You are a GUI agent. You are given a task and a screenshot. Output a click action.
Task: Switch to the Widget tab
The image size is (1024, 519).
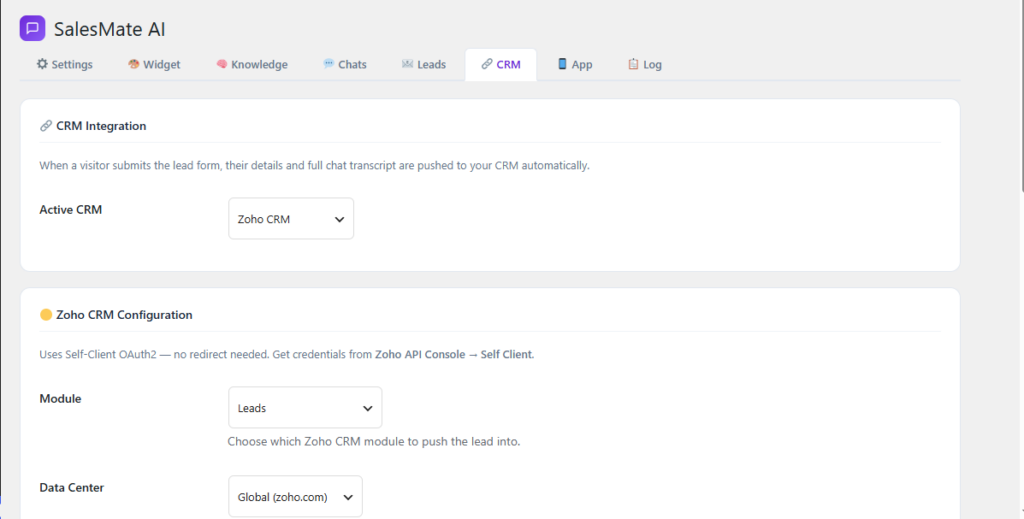154,65
